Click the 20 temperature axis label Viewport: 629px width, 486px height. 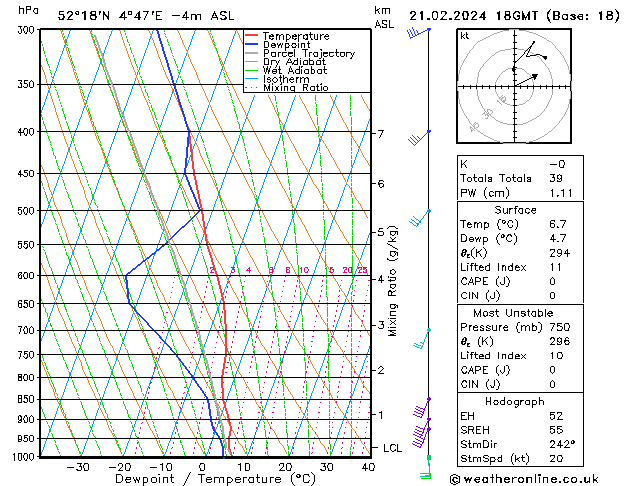click(285, 467)
